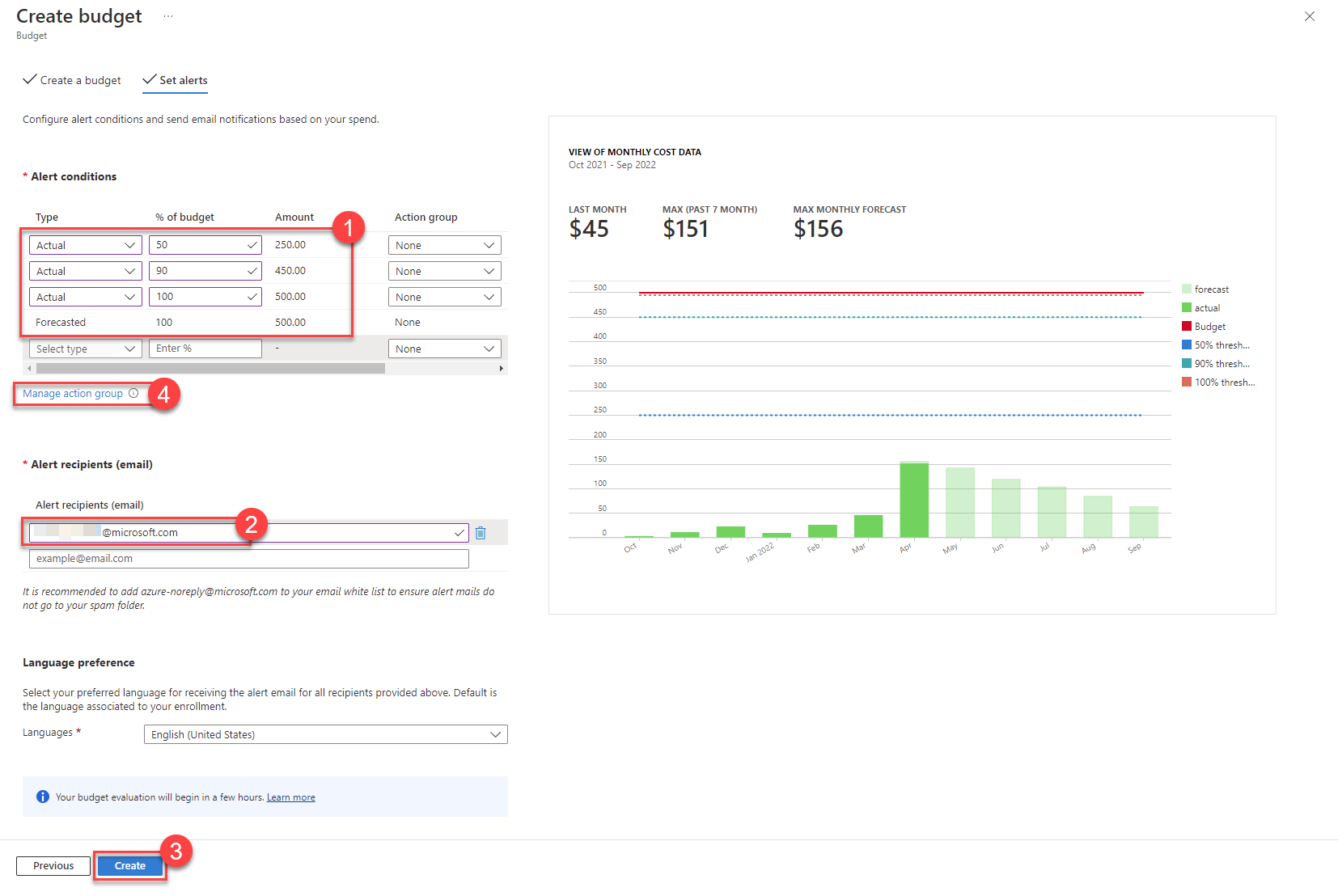
Task: Open the Manage action group link
Action: 72,393
